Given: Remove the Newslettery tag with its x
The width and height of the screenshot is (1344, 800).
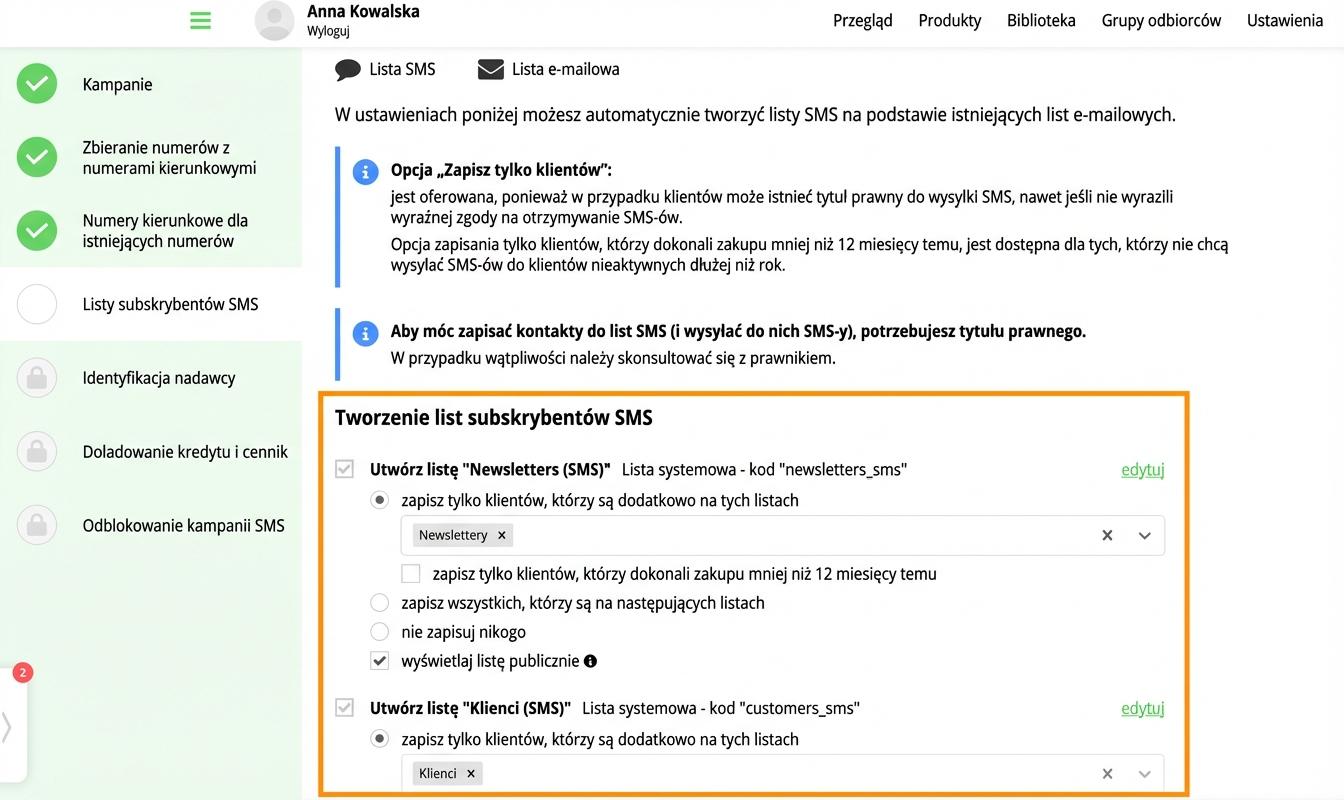Looking at the screenshot, I should [x=502, y=535].
